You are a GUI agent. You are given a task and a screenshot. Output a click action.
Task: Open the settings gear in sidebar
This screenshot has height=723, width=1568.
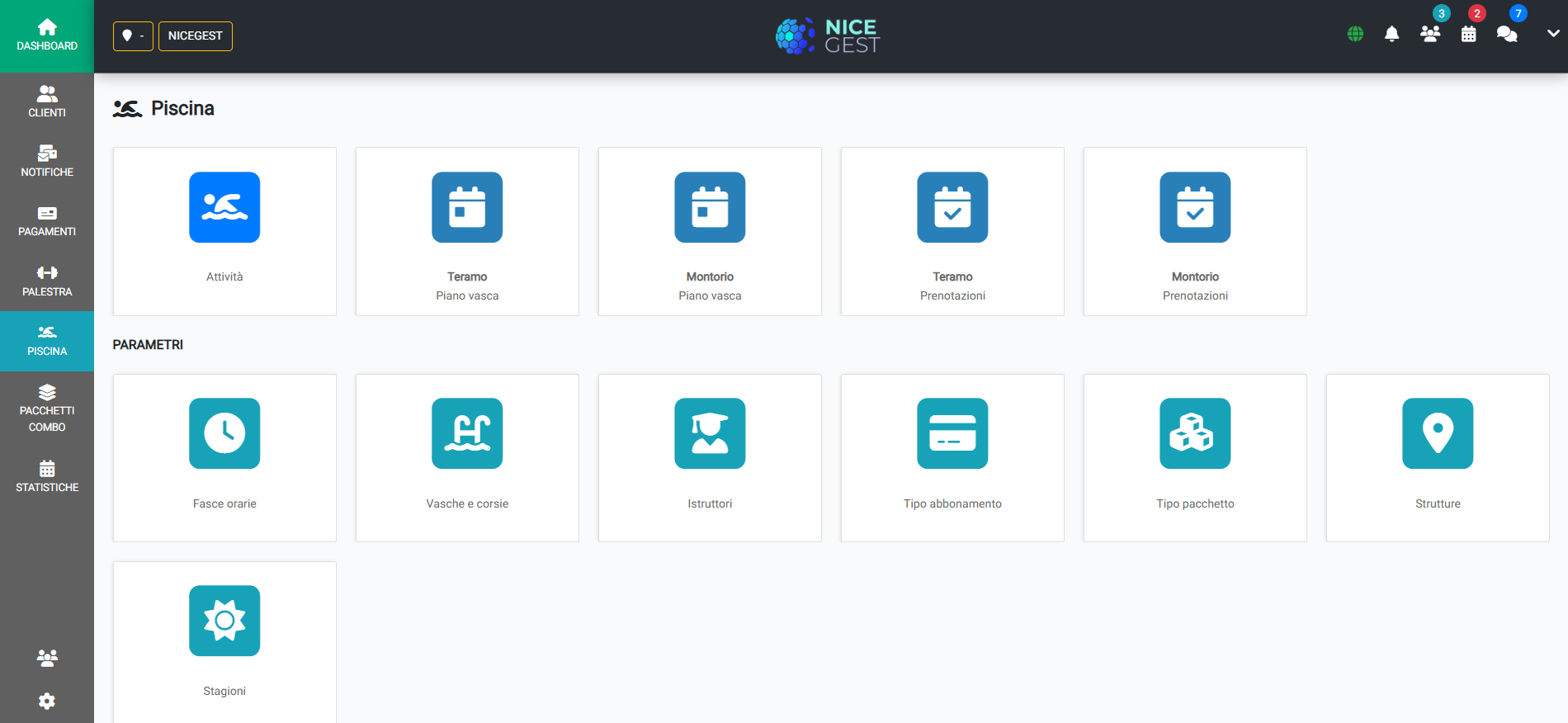[x=47, y=701]
